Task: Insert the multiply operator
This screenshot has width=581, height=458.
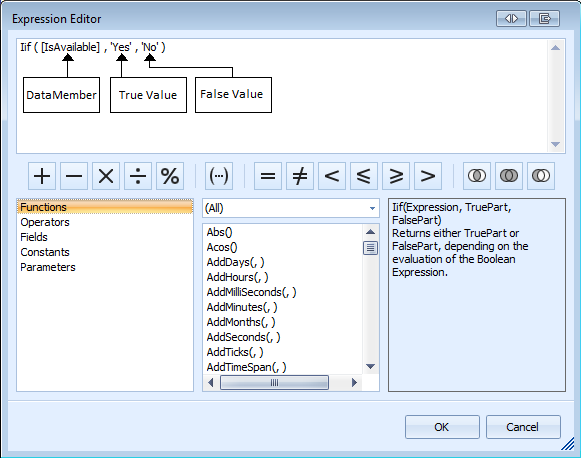Action: (x=106, y=176)
